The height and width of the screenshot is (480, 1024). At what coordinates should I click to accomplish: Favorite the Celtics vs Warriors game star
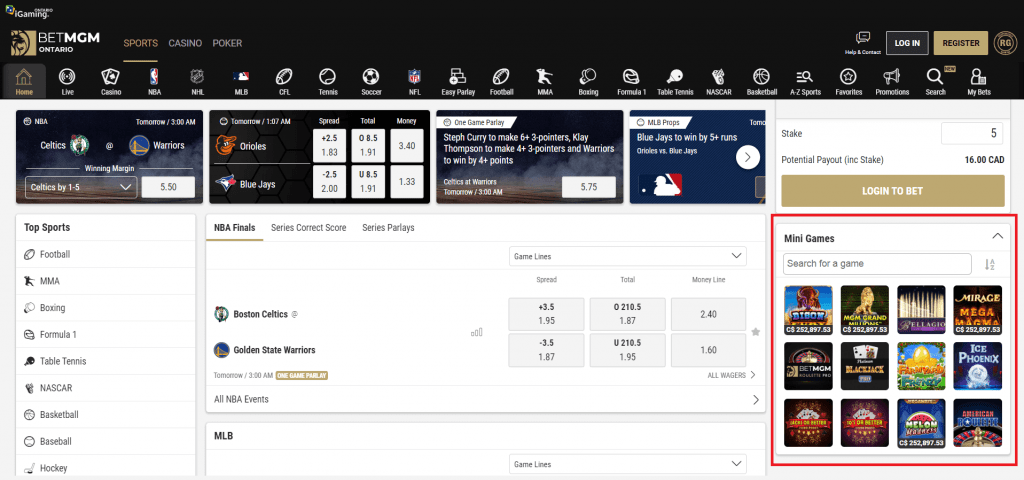[x=756, y=332]
